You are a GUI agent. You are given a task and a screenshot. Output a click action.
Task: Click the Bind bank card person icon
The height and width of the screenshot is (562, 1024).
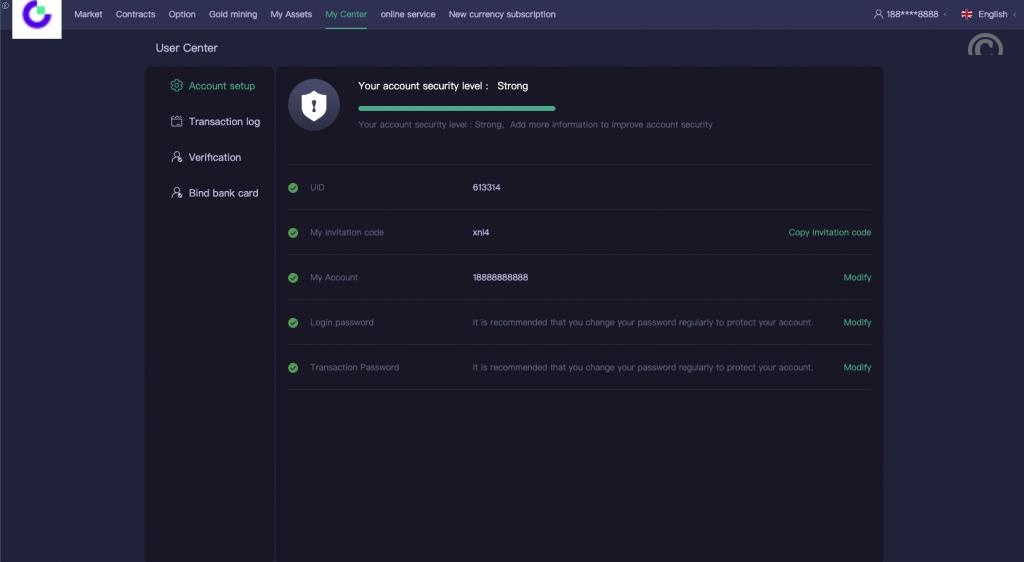click(177, 193)
